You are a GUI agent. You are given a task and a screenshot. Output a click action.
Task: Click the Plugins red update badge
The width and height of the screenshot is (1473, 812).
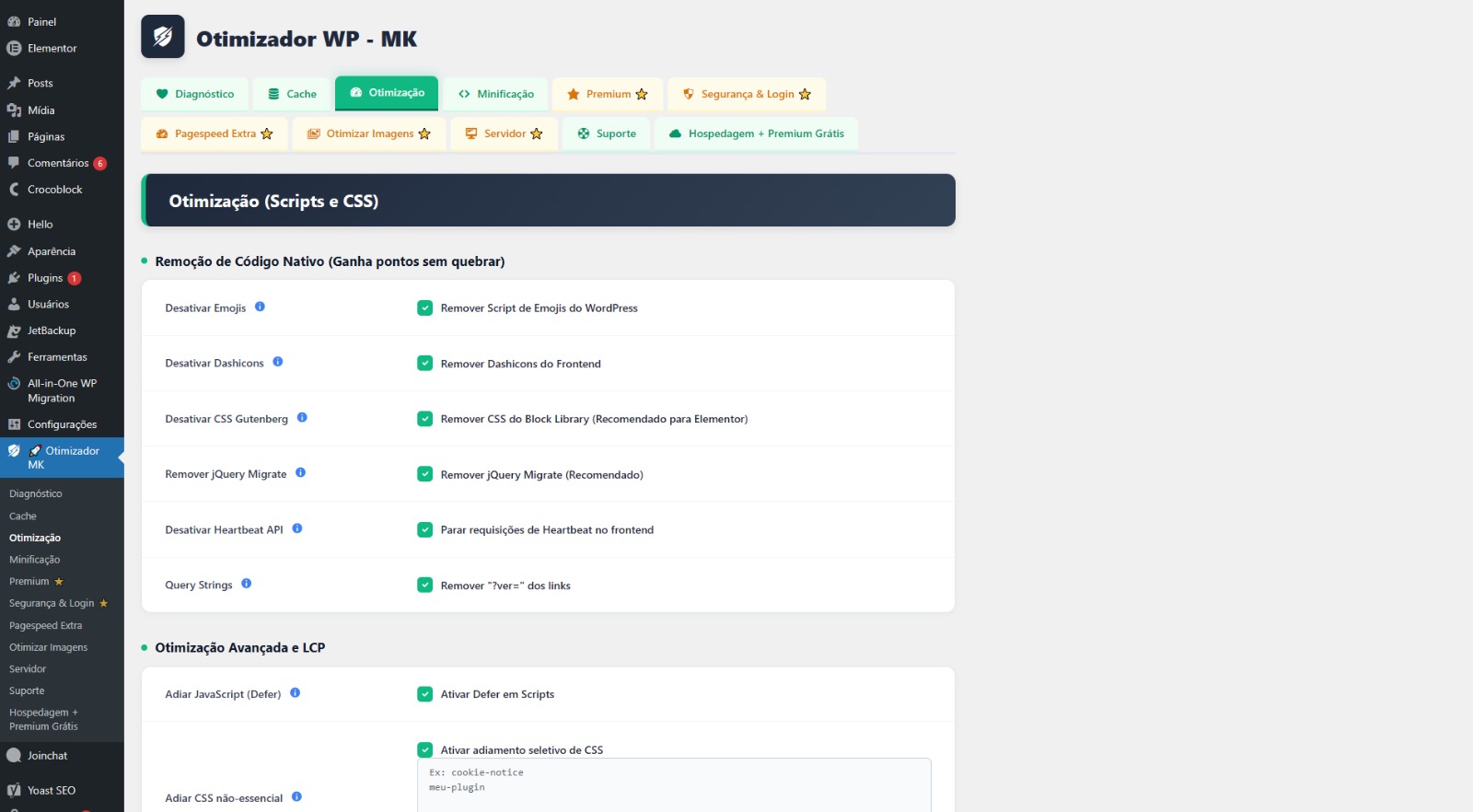point(75,278)
